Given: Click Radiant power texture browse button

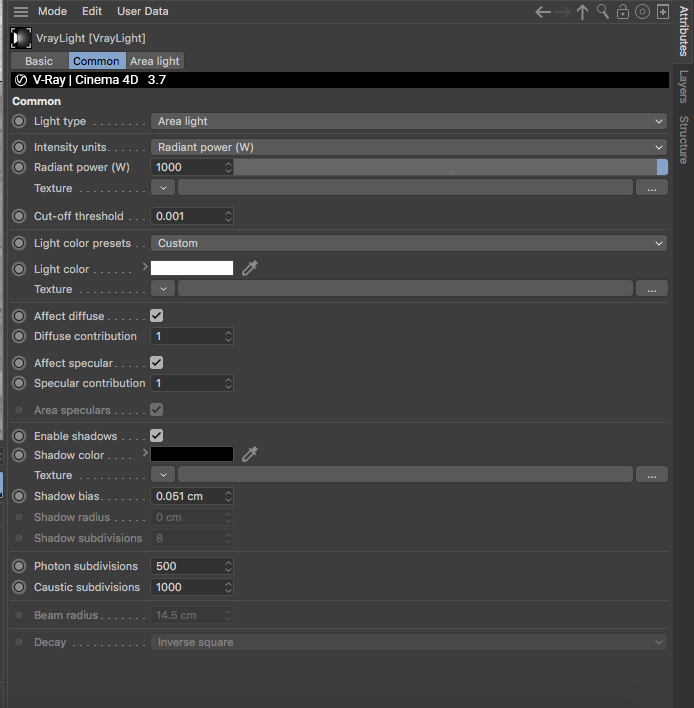Looking at the screenshot, I should [652, 187].
